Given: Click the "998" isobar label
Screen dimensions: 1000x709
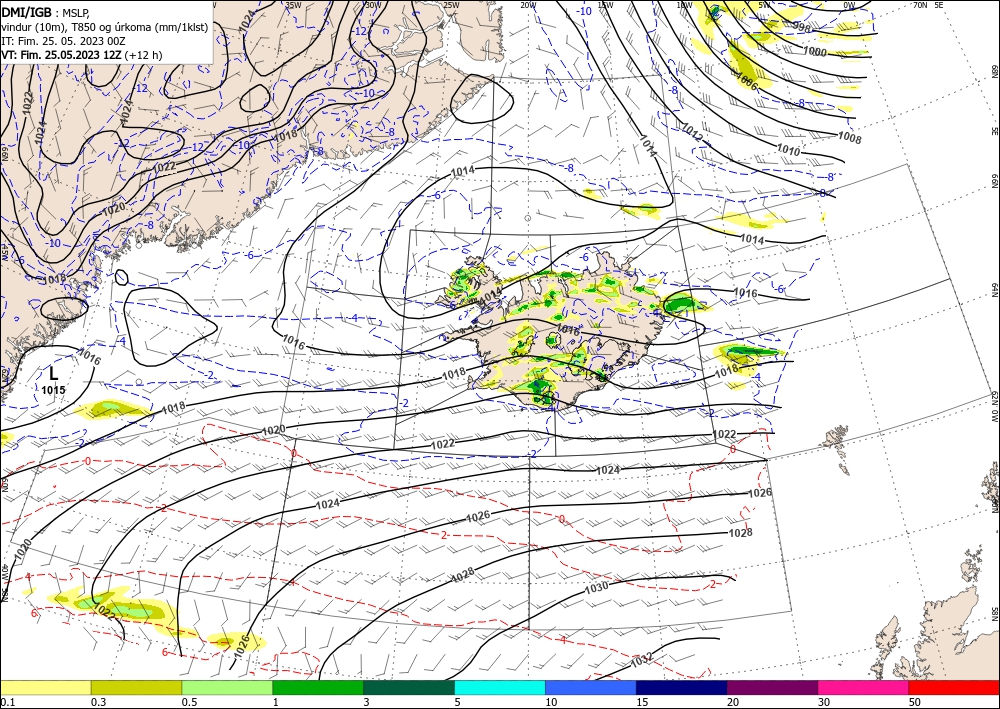Looking at the screenshot, I should click(802, 26).
